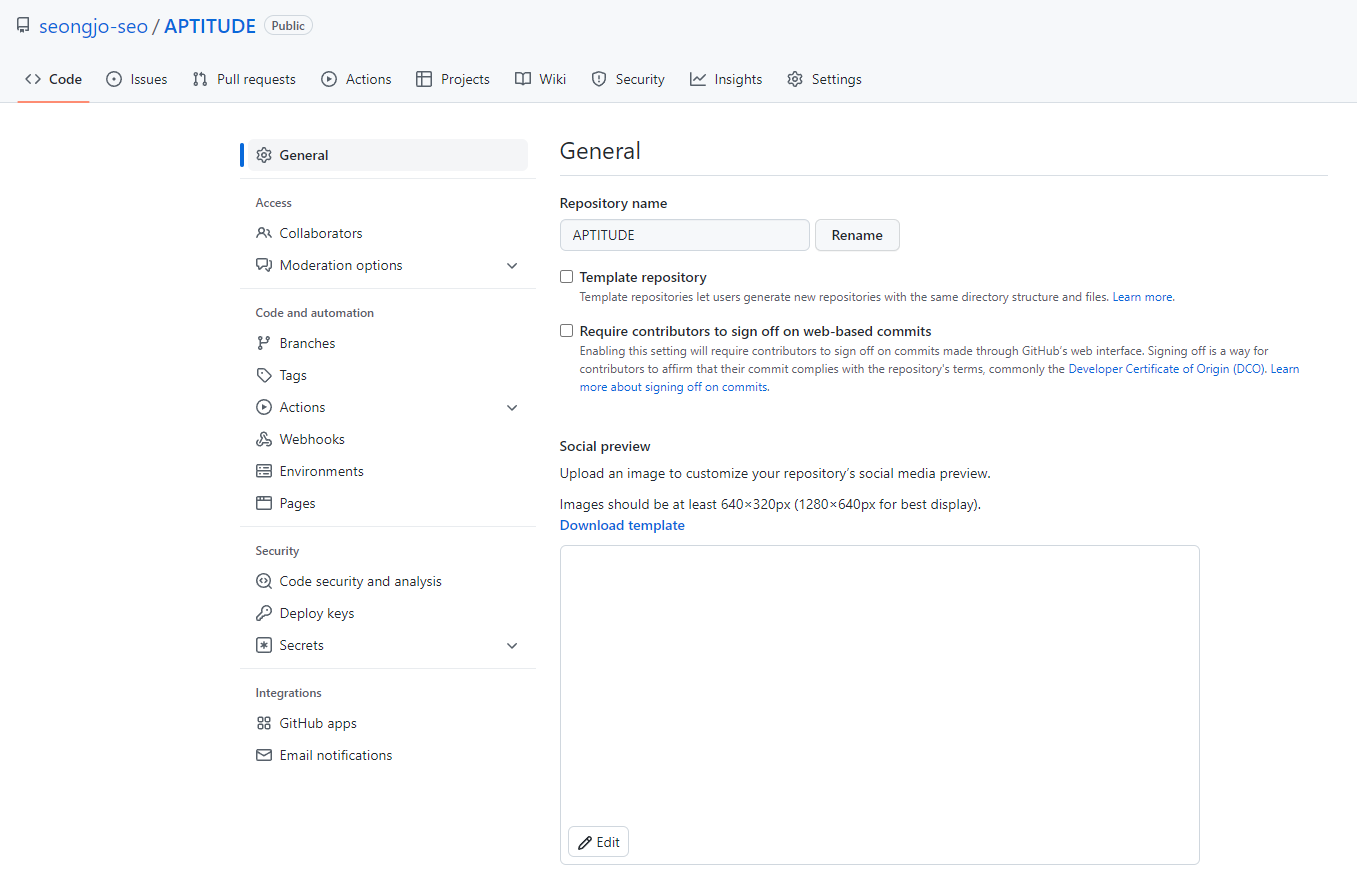The height and width of the screenshot is (869, 1357).
Task: Enable the Template repository checkbox
Action: pyautogui.click(x=567, y=277)
